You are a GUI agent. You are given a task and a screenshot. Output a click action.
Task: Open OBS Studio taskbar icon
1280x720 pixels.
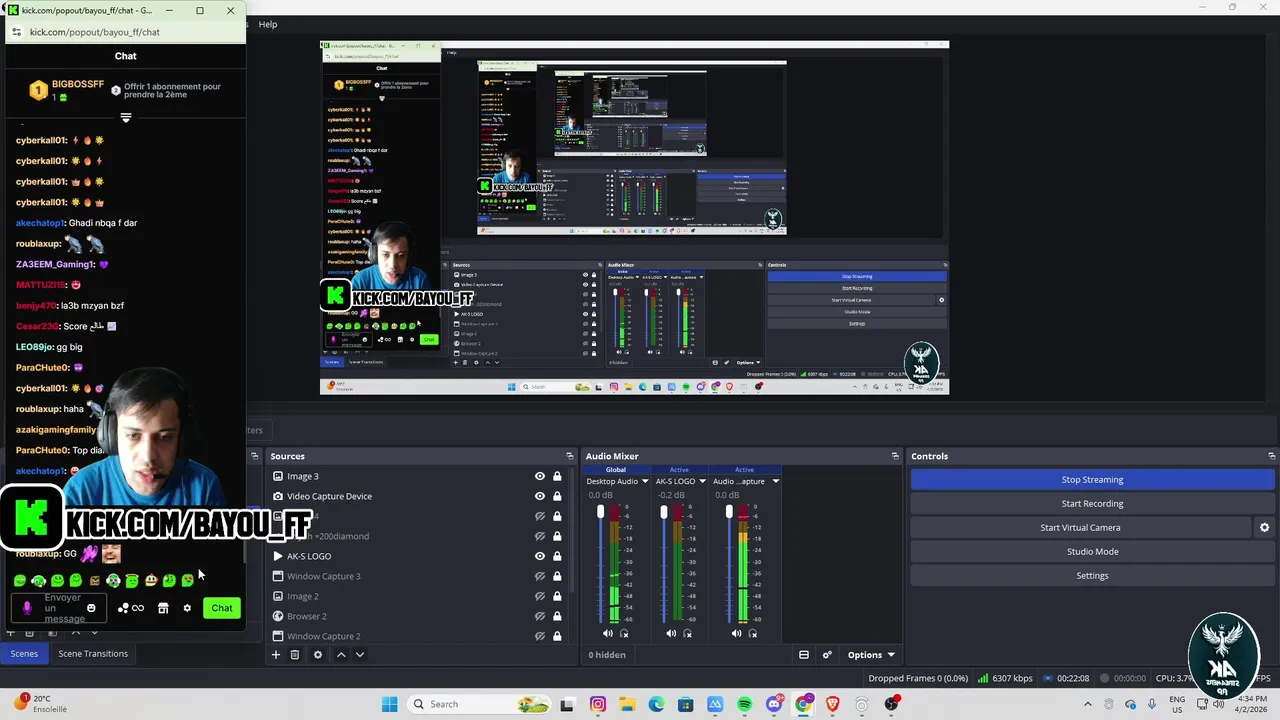891,704
